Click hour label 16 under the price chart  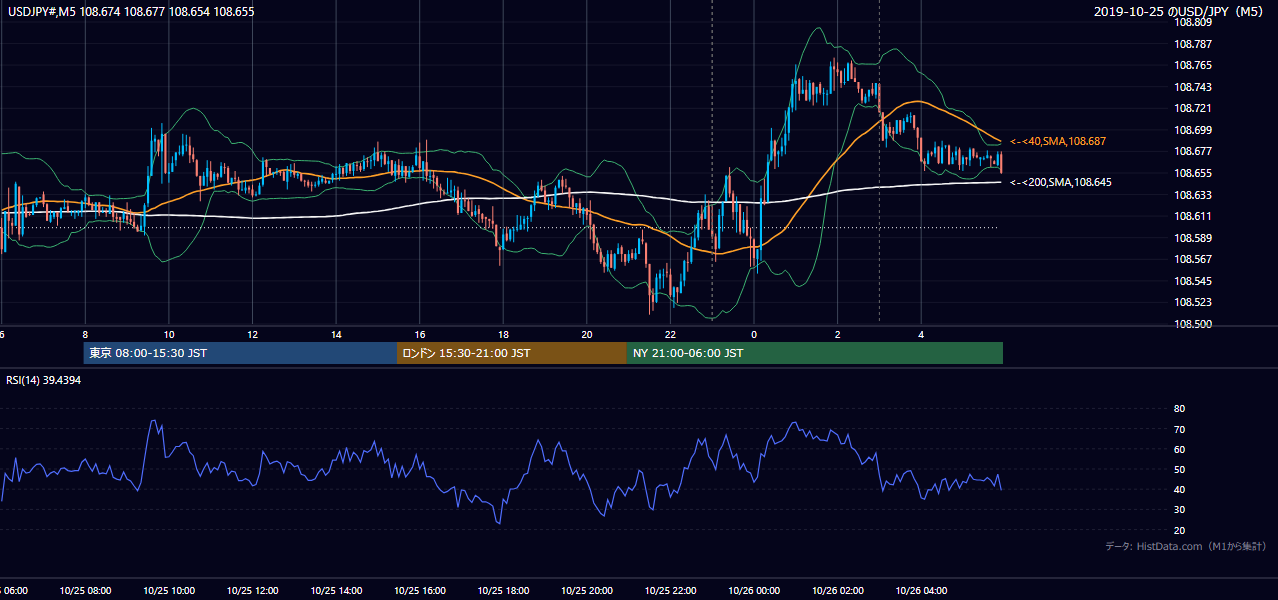(420, 334)
